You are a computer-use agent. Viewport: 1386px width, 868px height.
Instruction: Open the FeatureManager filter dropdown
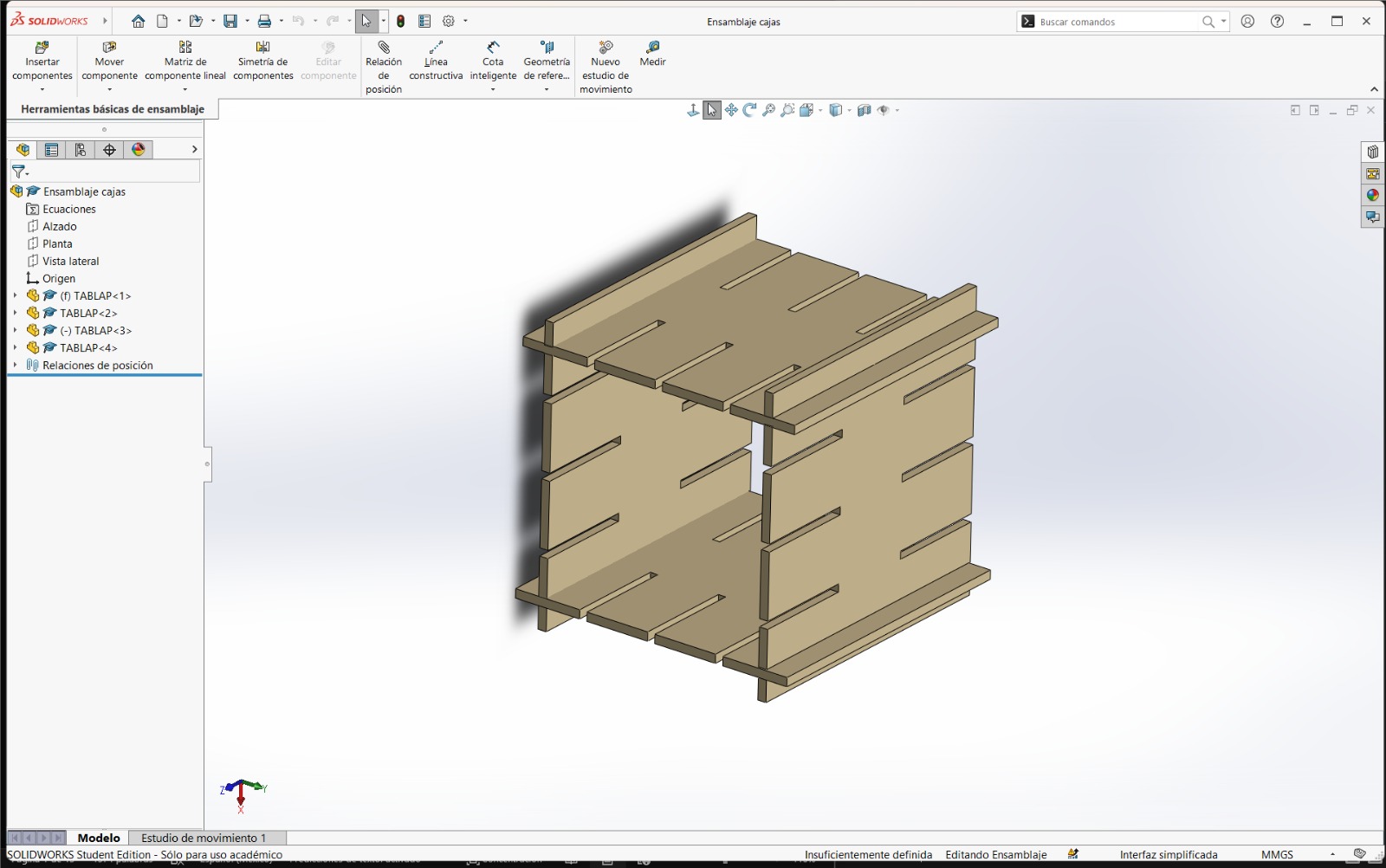pyautogui.click(x=26, y=172)
